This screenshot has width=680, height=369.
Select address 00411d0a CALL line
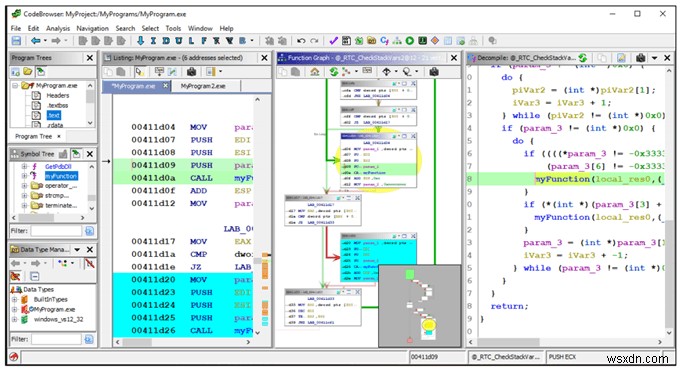(182, 178)
